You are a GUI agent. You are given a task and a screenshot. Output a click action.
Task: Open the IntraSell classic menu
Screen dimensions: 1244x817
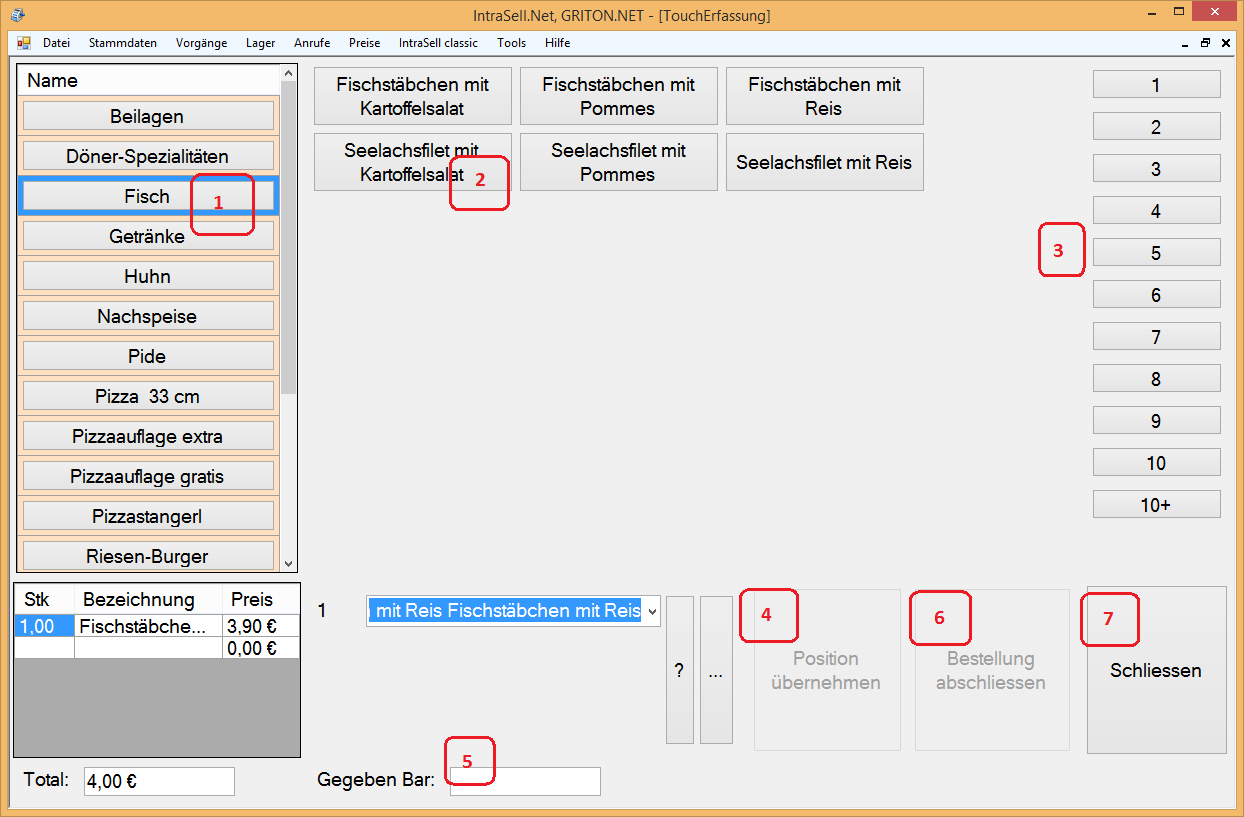click(438, 43)
